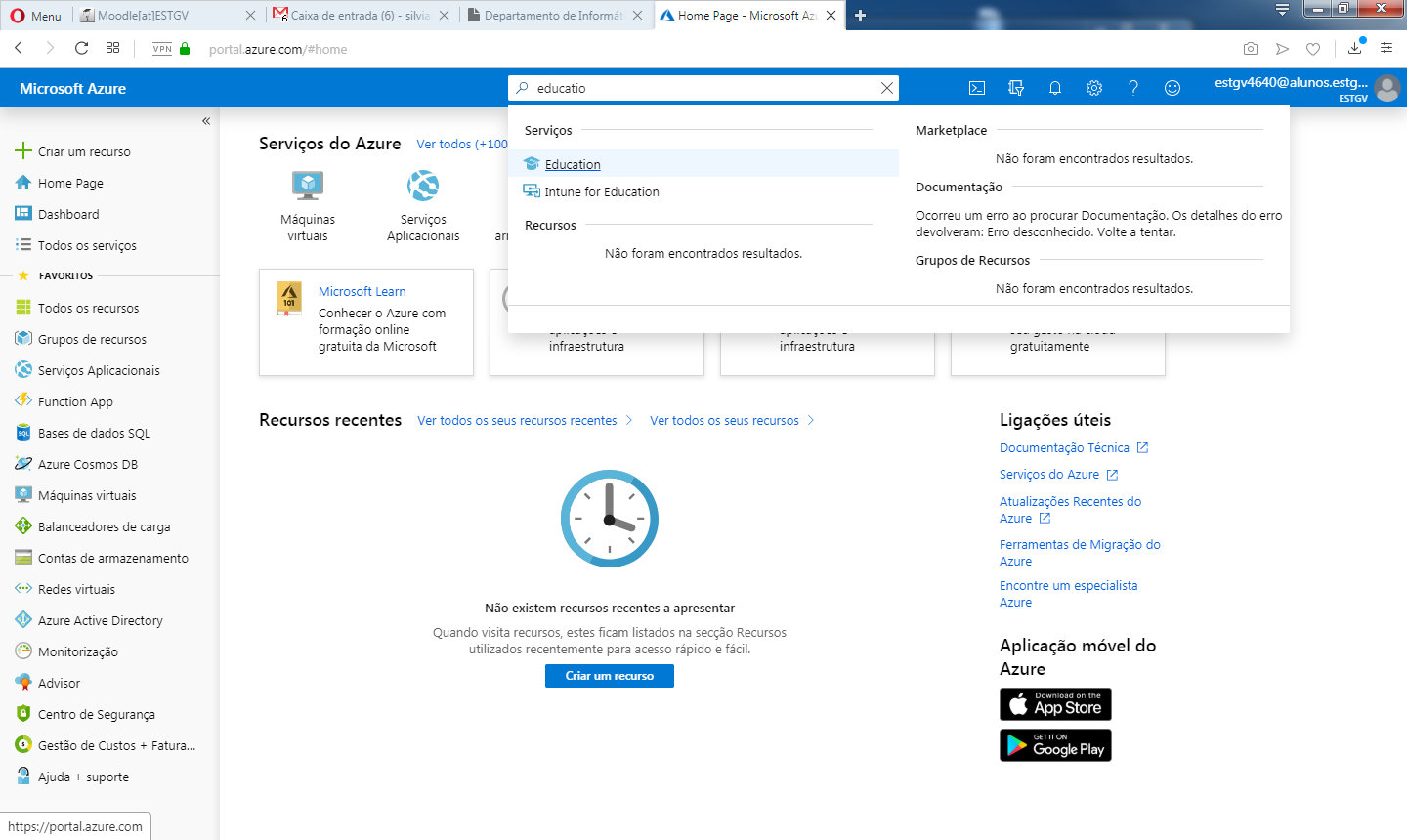Open the Microsoft Learn card
This screenshot has width=1407, height=840.
click(366, 322)
